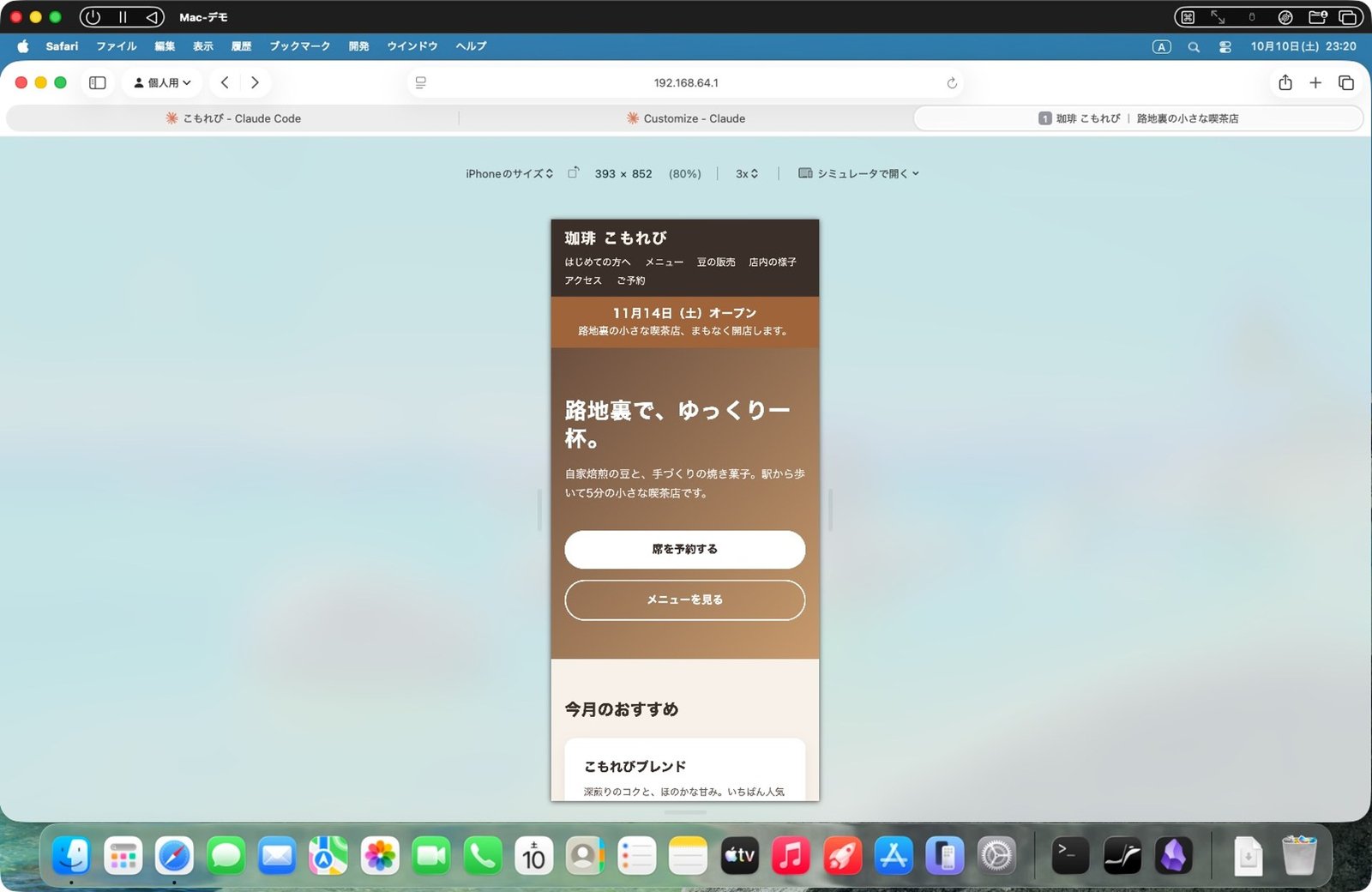Open Calendar from the Dock

(x=534, y=856)
